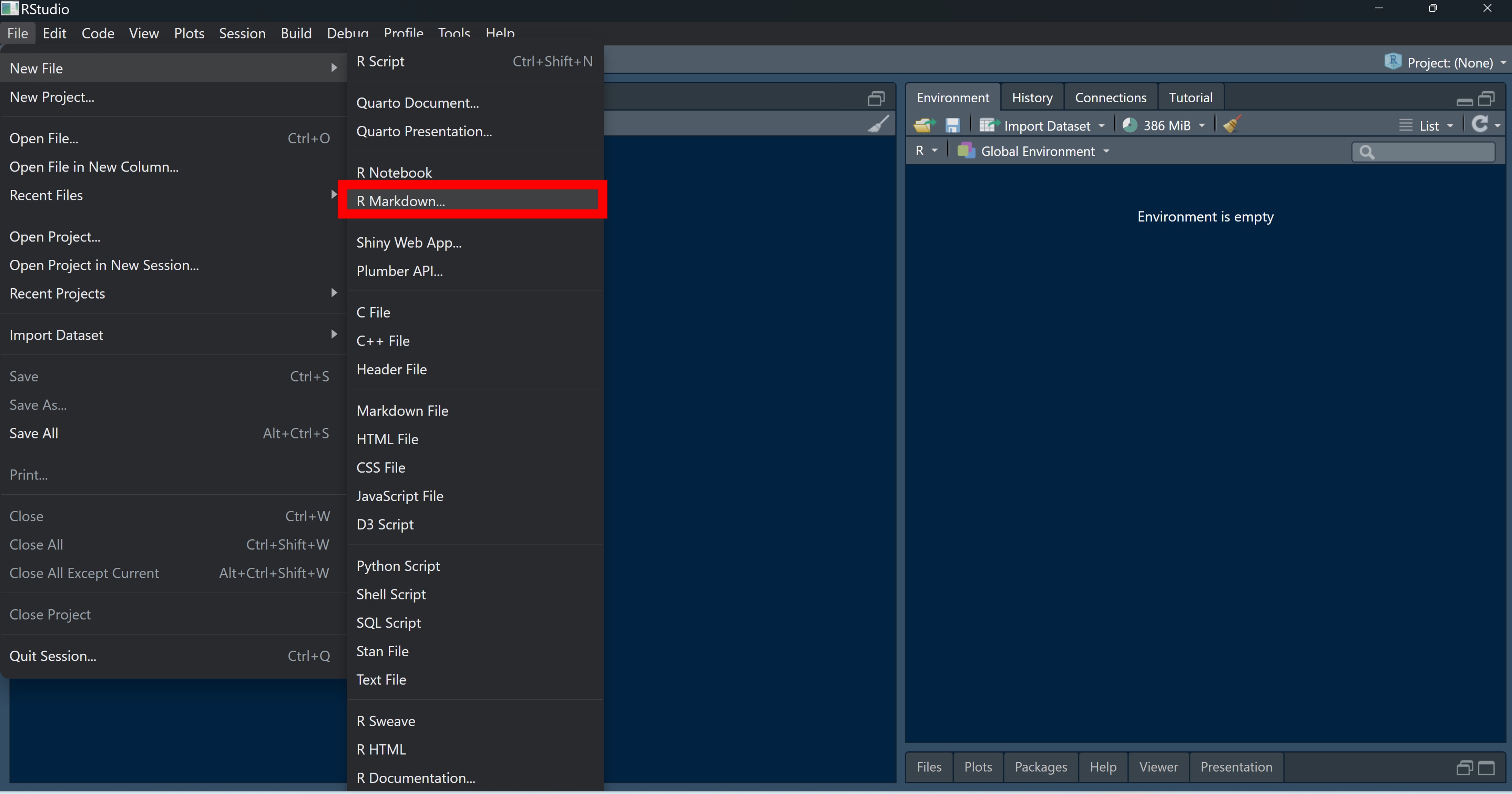
Task: Expand the Recent Projects submenu
Action: pyautogui.click(x=173, y=293)
